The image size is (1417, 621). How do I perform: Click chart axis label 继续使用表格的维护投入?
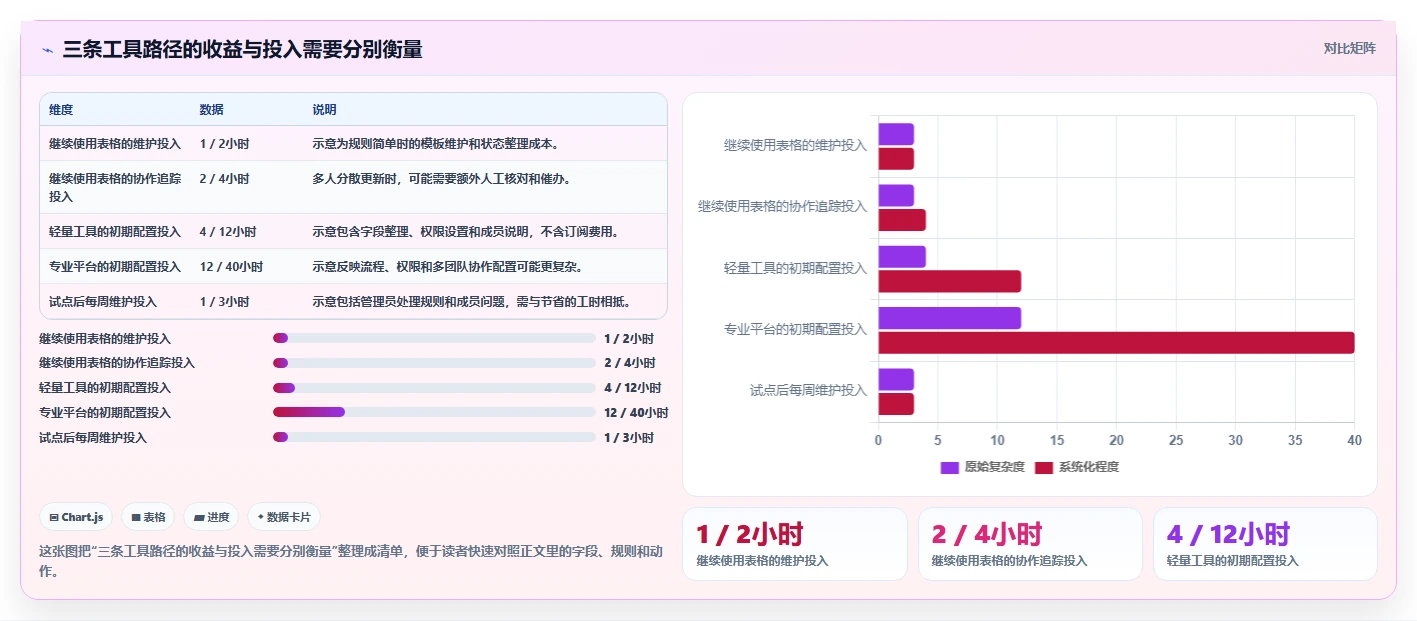[795, 145]
